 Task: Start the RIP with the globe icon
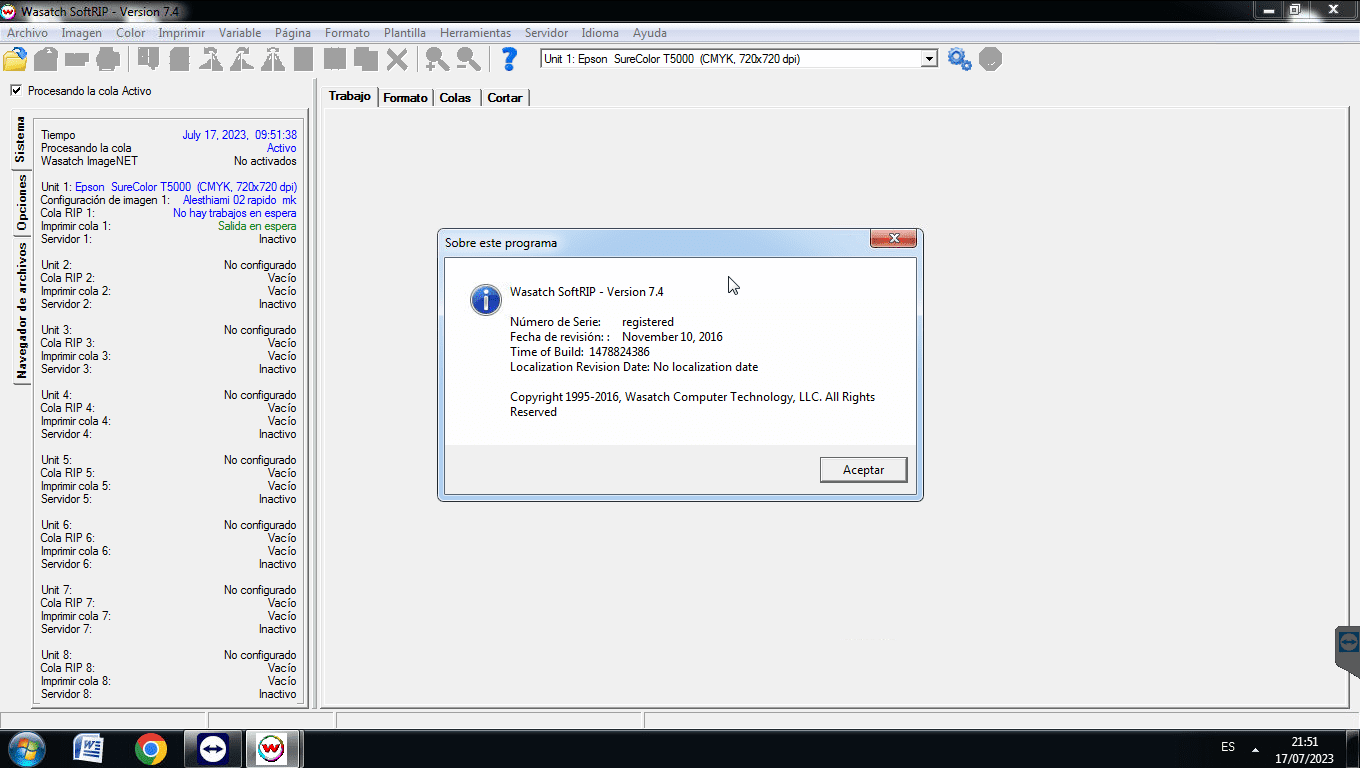tap(990, 58)
